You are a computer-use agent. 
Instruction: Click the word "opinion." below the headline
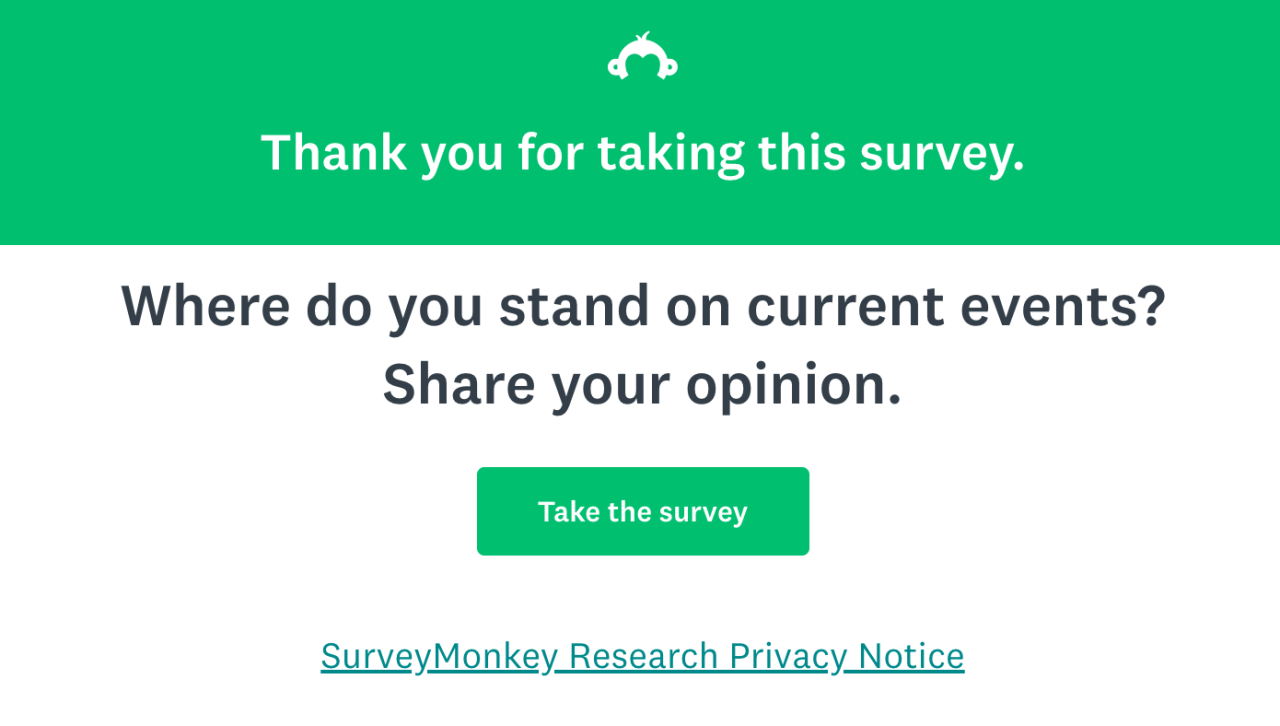click(x=793, y=384)
